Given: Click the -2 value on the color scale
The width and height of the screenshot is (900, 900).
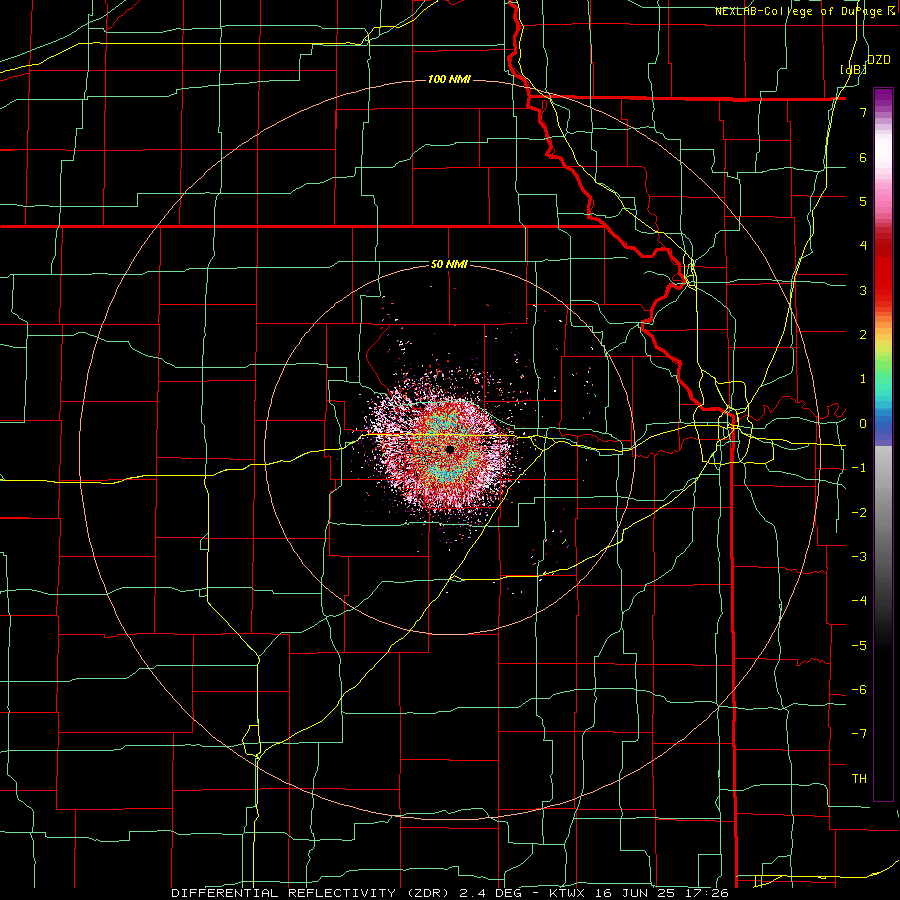Looking at the screenshot, I should pyautogui.click(x=859, y=512).
